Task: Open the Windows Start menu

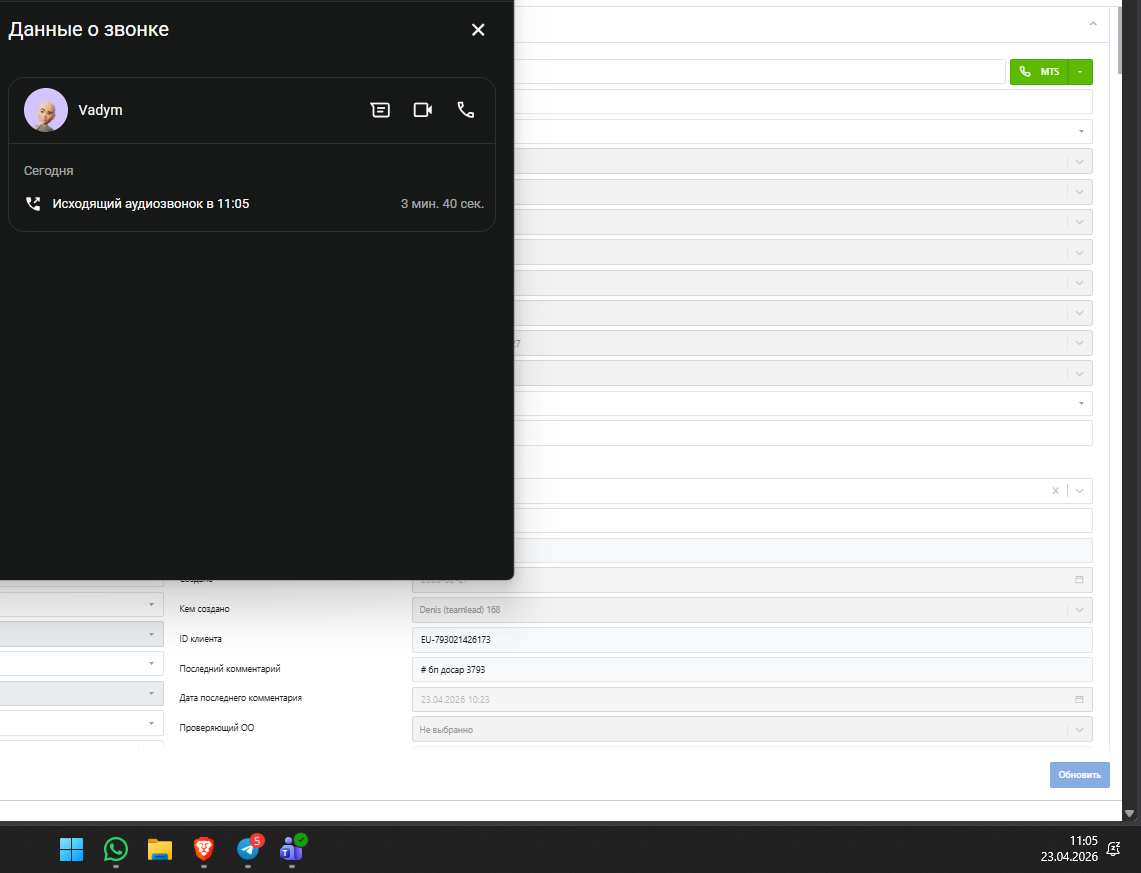Action: [71, 849]
